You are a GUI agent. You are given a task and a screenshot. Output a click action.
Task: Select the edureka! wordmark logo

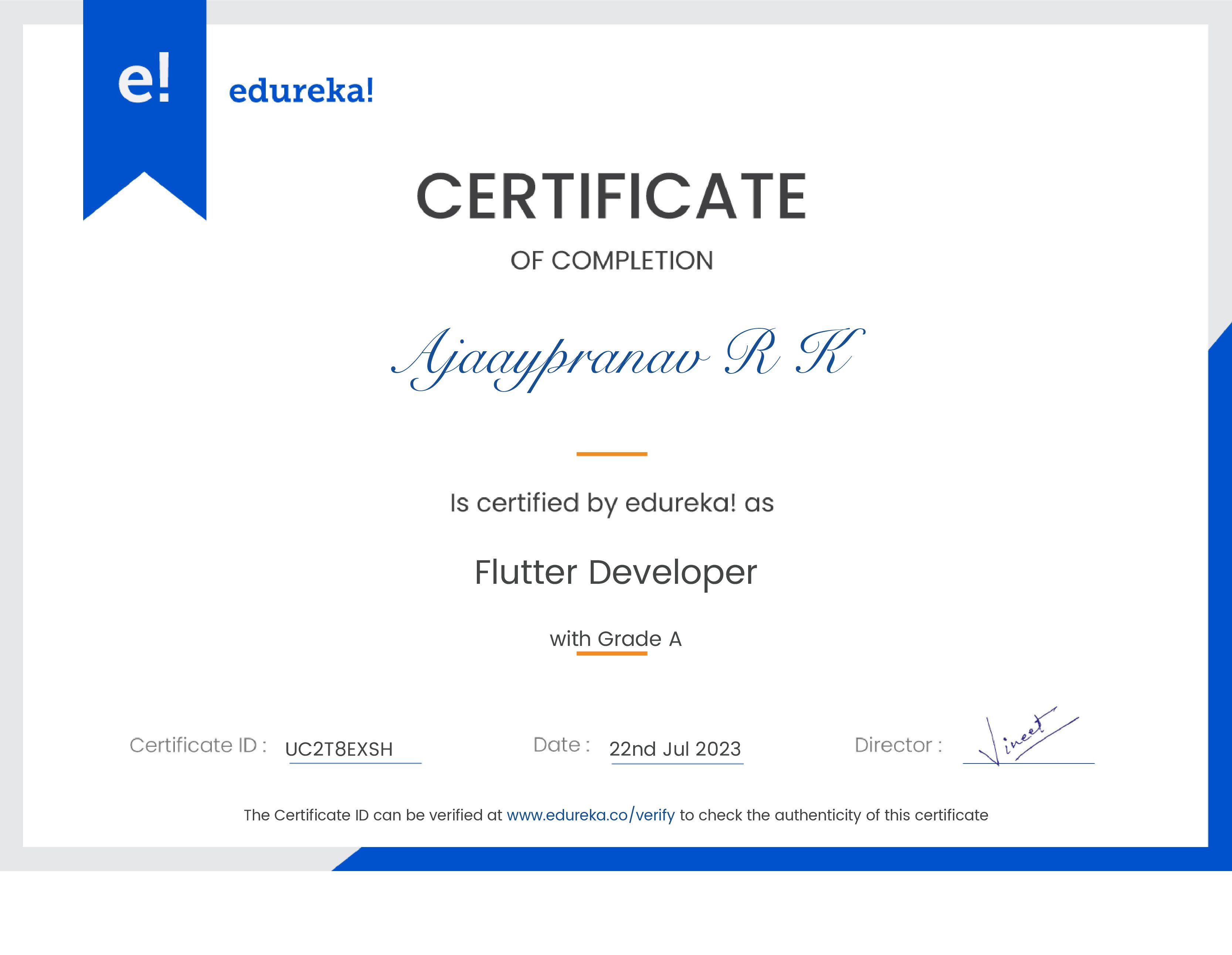[302, 90]
